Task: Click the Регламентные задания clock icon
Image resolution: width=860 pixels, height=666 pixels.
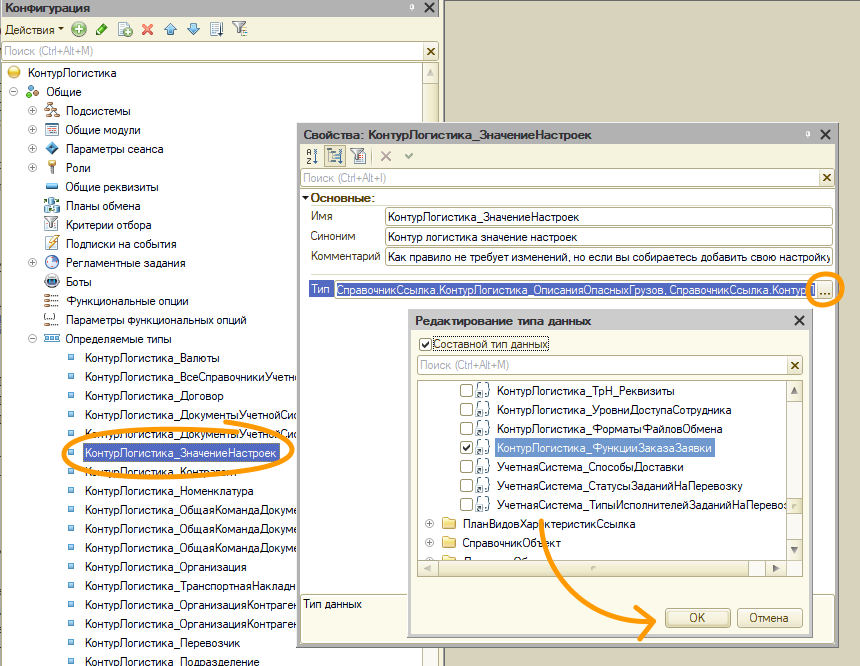Action: coord(52,262)
